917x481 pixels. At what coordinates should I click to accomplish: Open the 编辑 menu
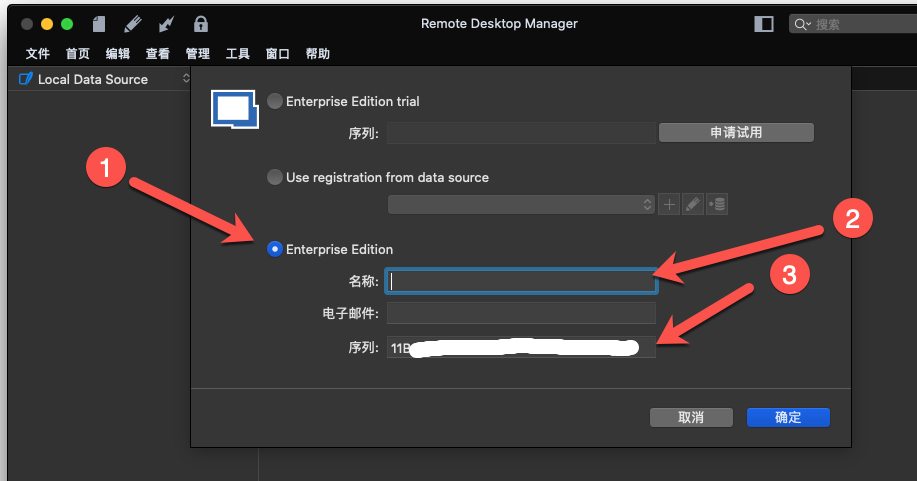(118, 54)
